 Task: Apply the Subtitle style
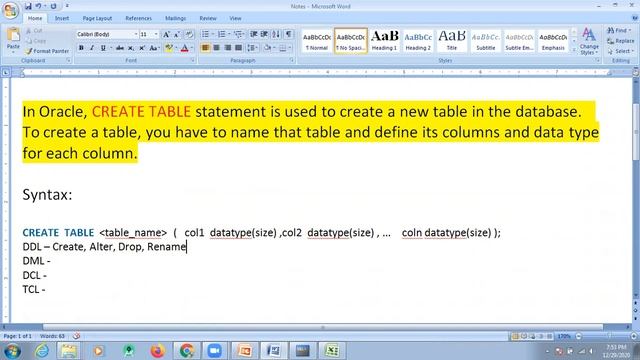(486, 40)
